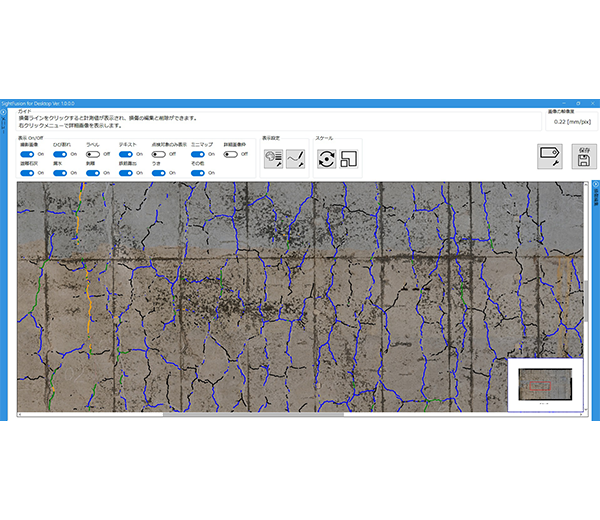Enable the ラベル switch
Image resolution: width=600 pixels, height=520 pixels.
click(93, 154)
